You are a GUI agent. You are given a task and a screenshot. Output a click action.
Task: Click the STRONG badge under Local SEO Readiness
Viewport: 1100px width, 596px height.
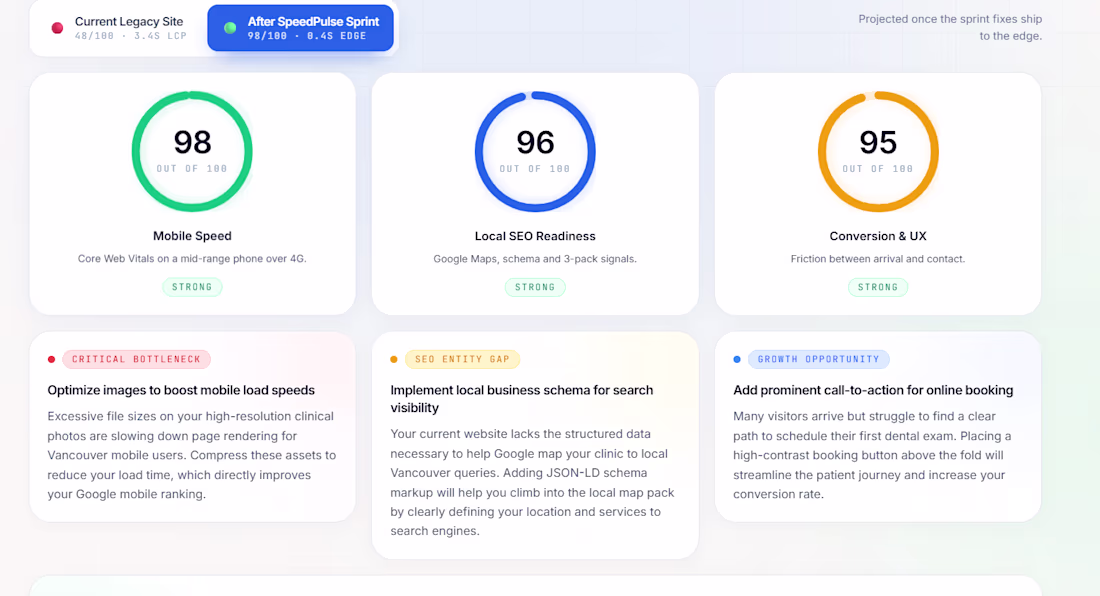(x=535, y=287)
